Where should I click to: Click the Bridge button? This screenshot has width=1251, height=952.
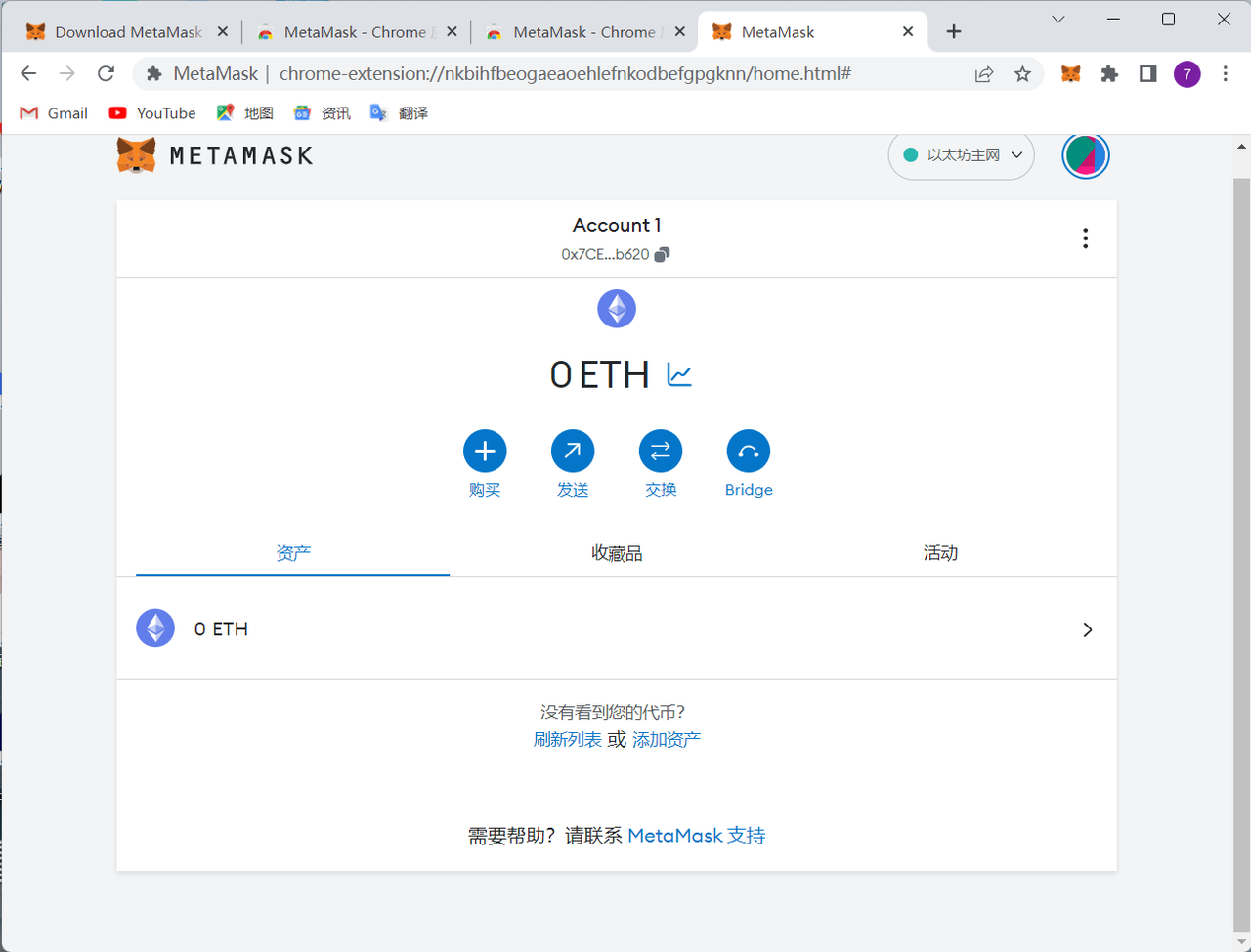point(749,451)
